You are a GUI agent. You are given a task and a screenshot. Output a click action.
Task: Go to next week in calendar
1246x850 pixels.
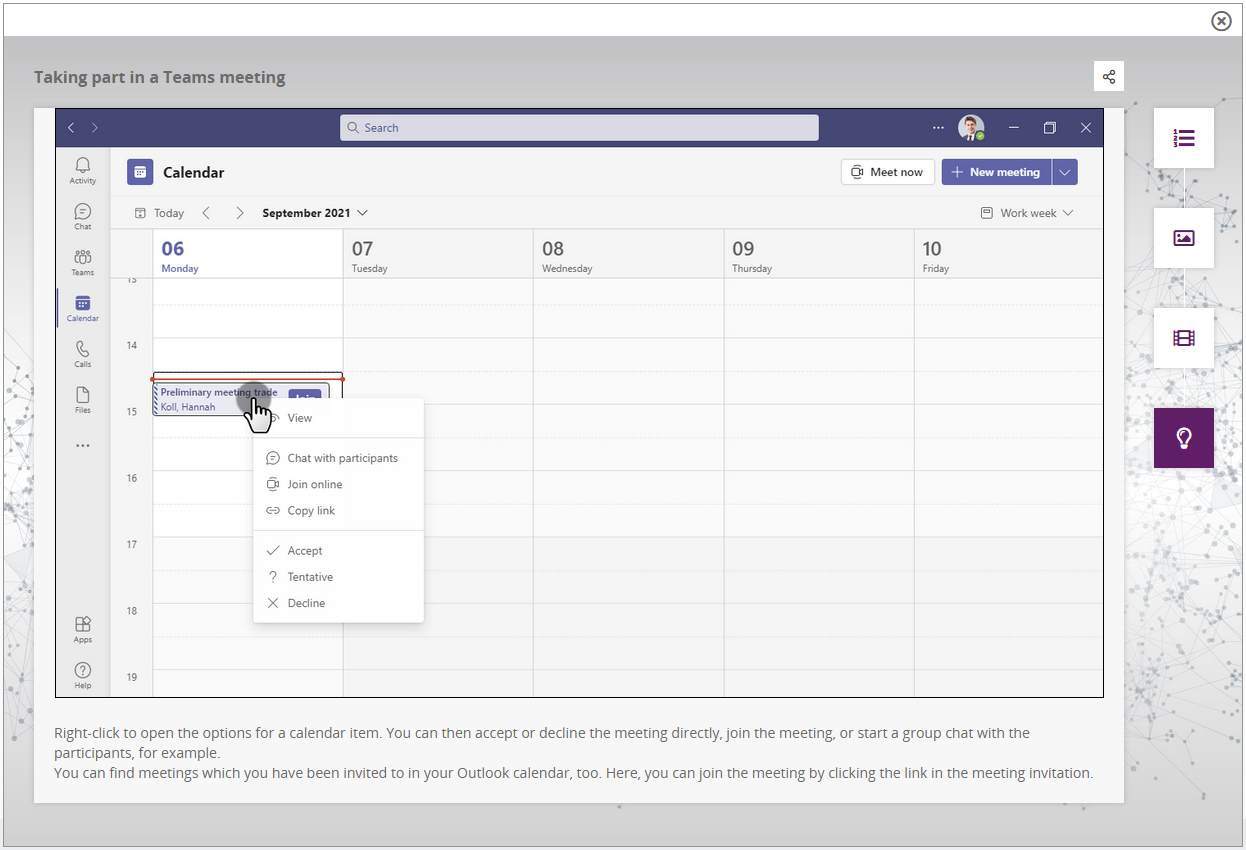tap(240, 213)
